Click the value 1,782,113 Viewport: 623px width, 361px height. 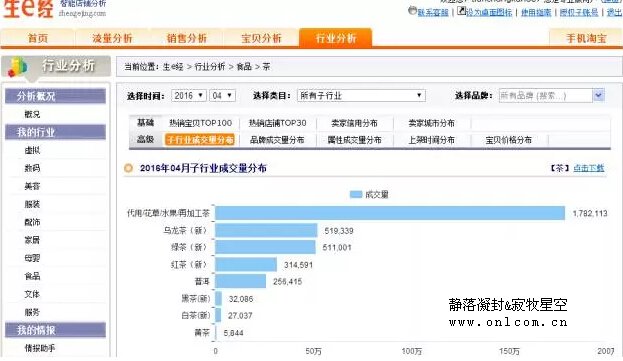click(x=590, y=214)
